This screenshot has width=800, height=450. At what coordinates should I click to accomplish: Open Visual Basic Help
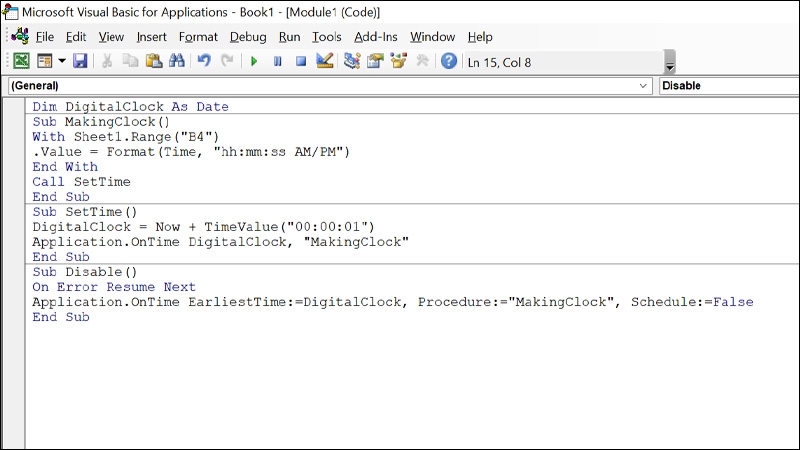pyautogui.click(x=449, y=61)
